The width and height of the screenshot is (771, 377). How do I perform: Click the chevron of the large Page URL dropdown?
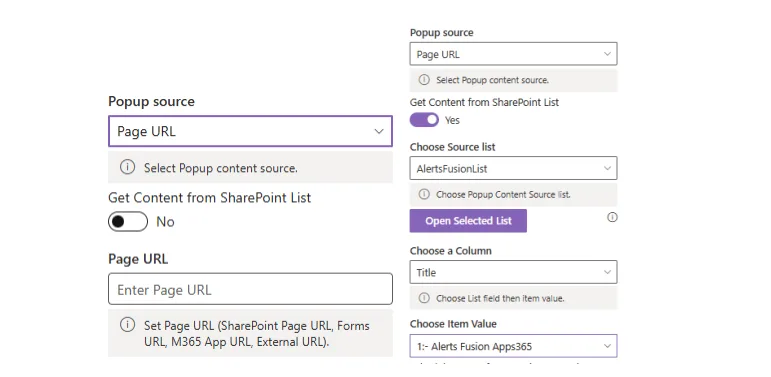click(379, 131)
